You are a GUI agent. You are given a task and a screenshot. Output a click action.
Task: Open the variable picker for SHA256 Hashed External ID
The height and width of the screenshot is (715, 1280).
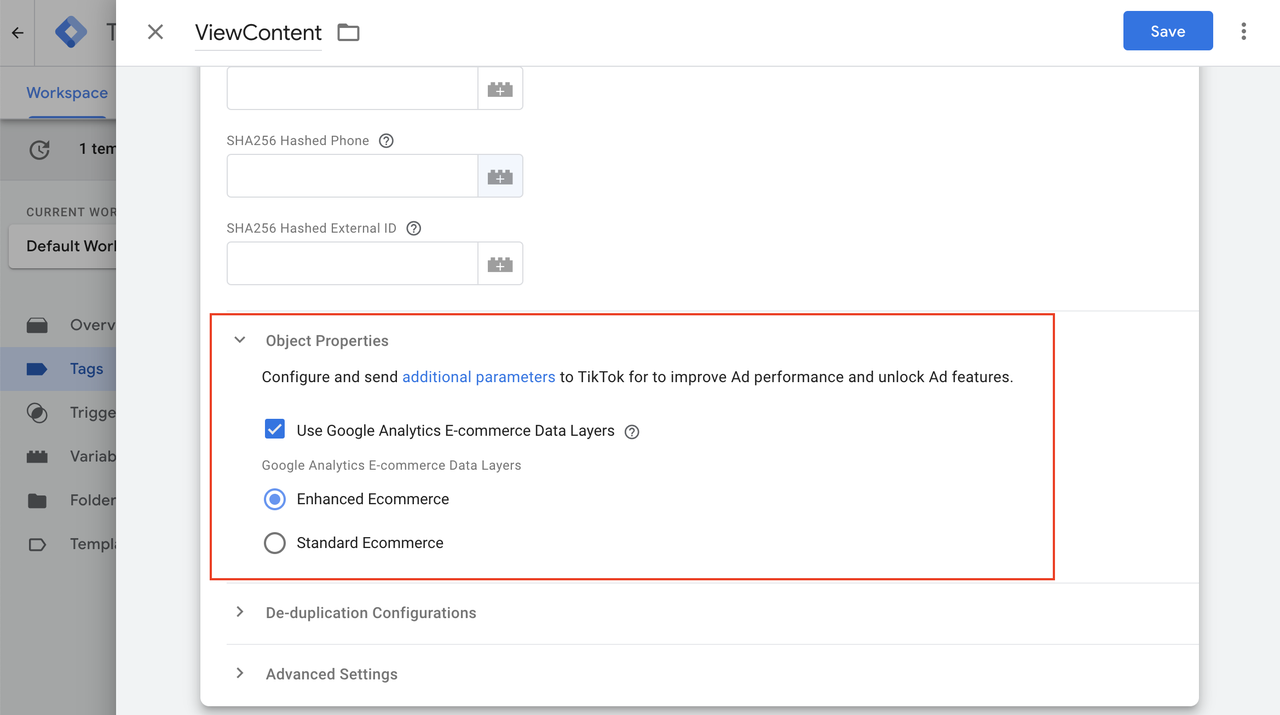click(x=500, y=263)
